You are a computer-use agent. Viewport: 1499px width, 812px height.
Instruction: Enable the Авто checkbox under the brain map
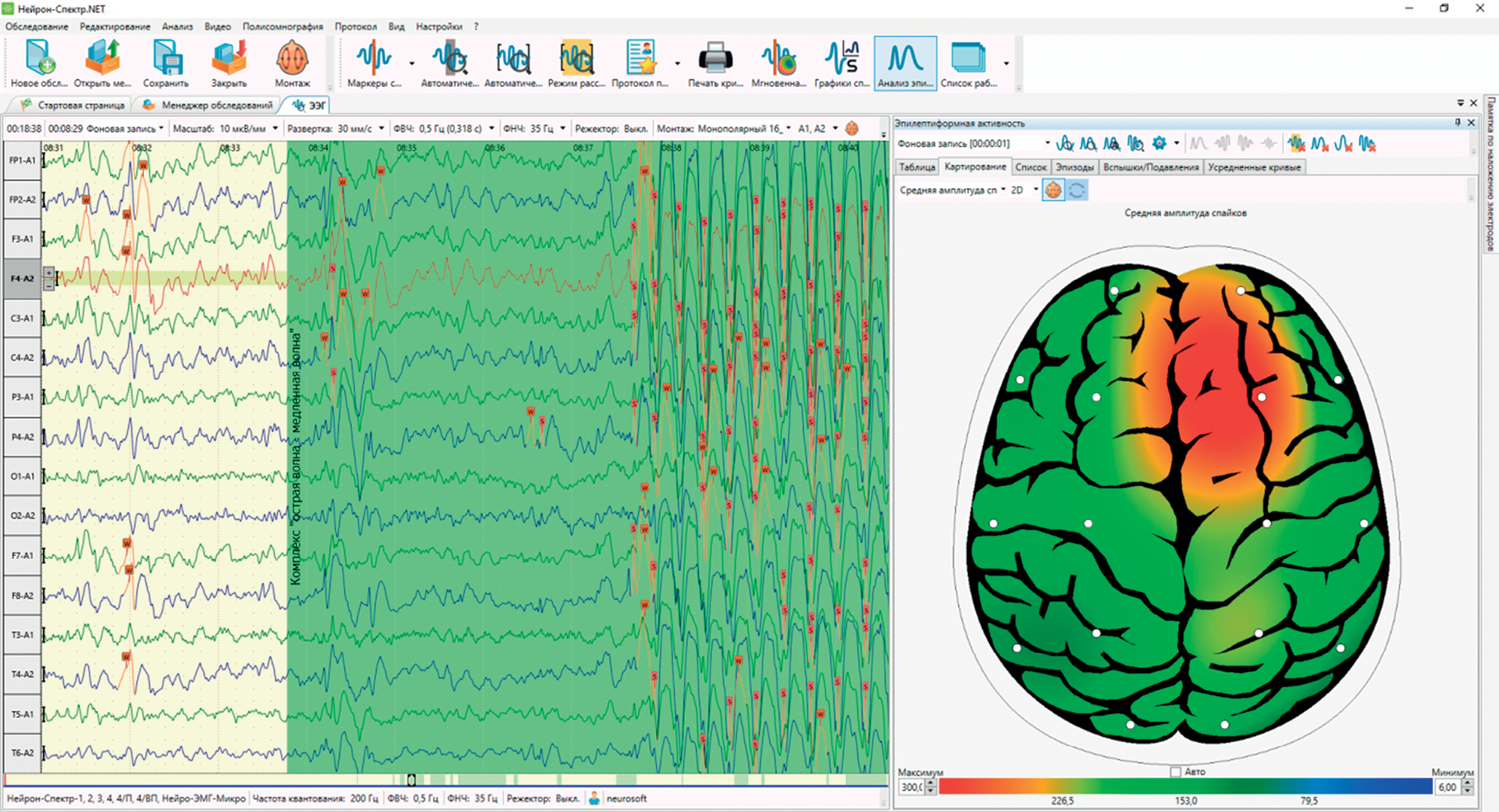coord(1175,772)
